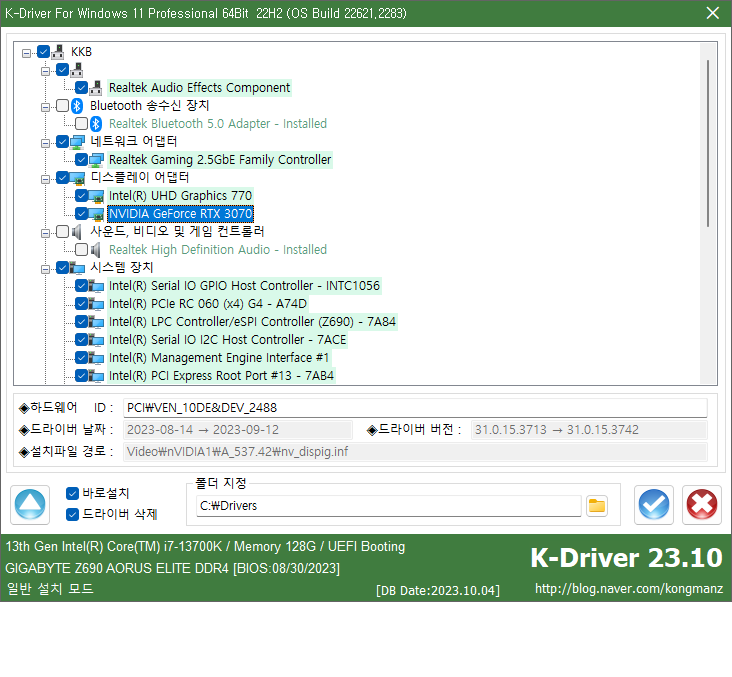
Task: Select the NVIDIA GeForce RTX 3070 row
Action: tap(180, 214)
